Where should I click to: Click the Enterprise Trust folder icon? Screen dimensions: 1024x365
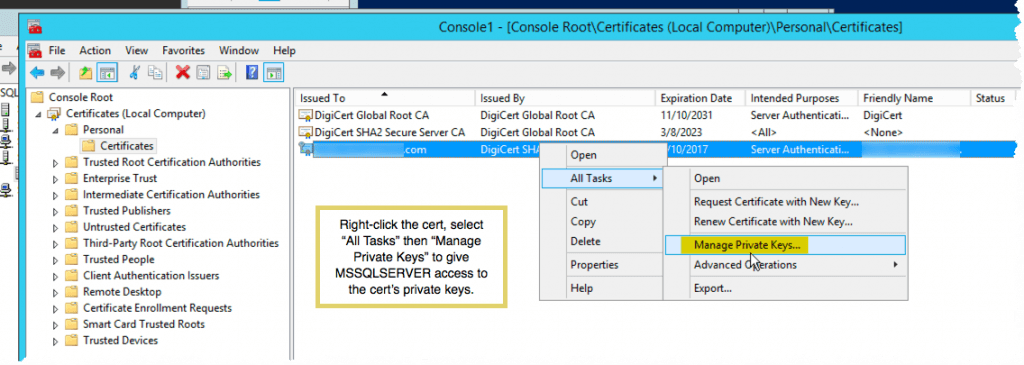pyautogui.click(x=71, y=178)
